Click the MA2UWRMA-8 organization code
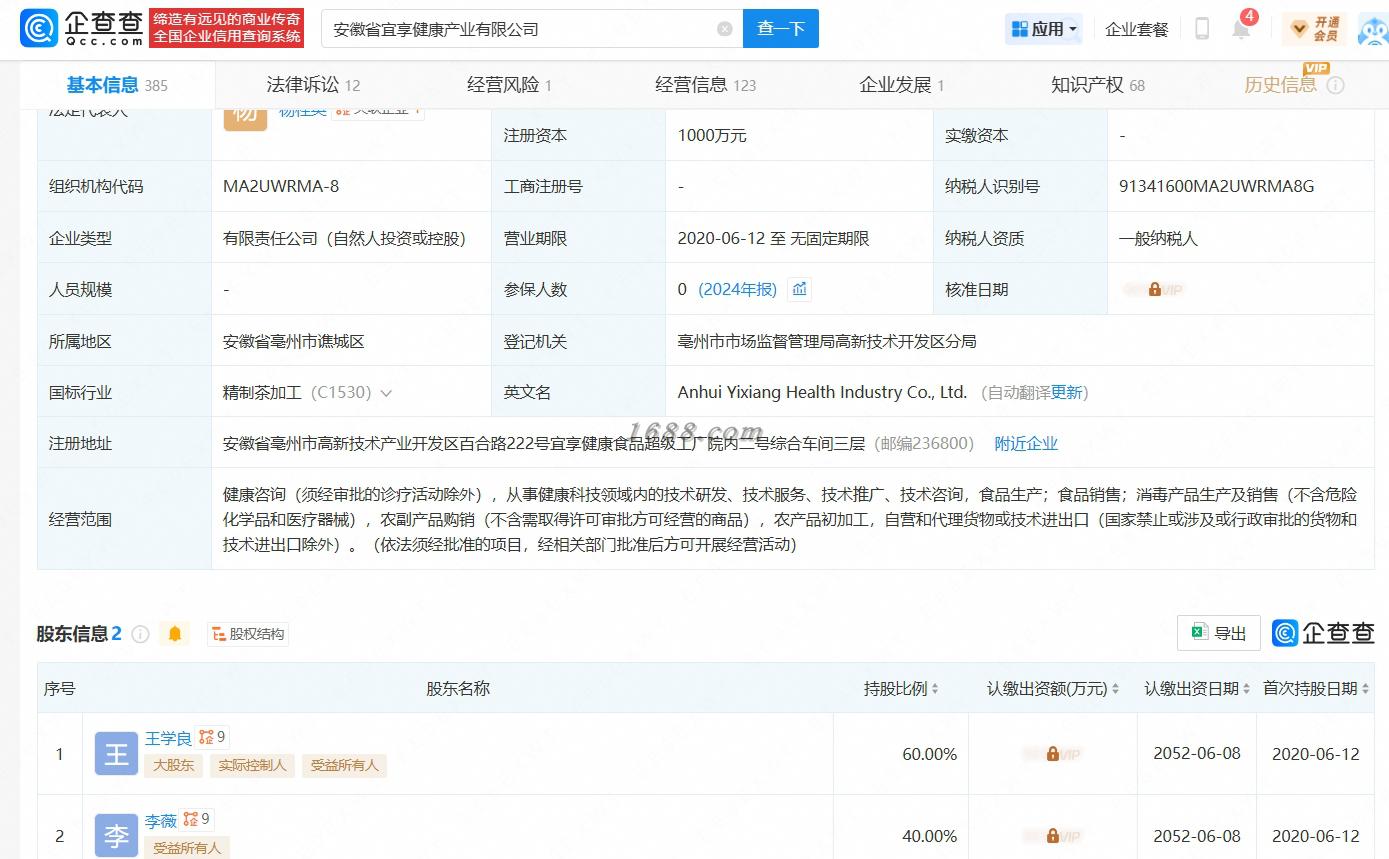The image size is (1389, 859). click(x=281, y=186)
